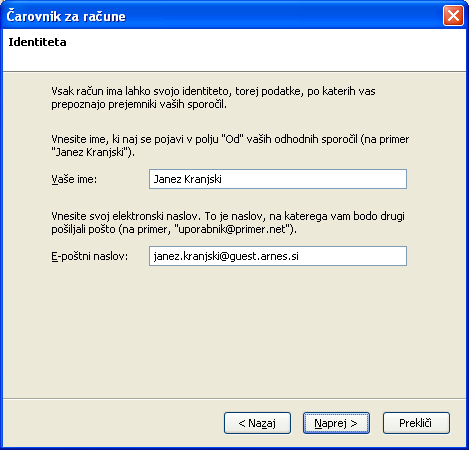Click the 'Vnesite svoj elektronski naslov' instruction
This screenshot has width=469, height=450.
(x=228, y=223)
